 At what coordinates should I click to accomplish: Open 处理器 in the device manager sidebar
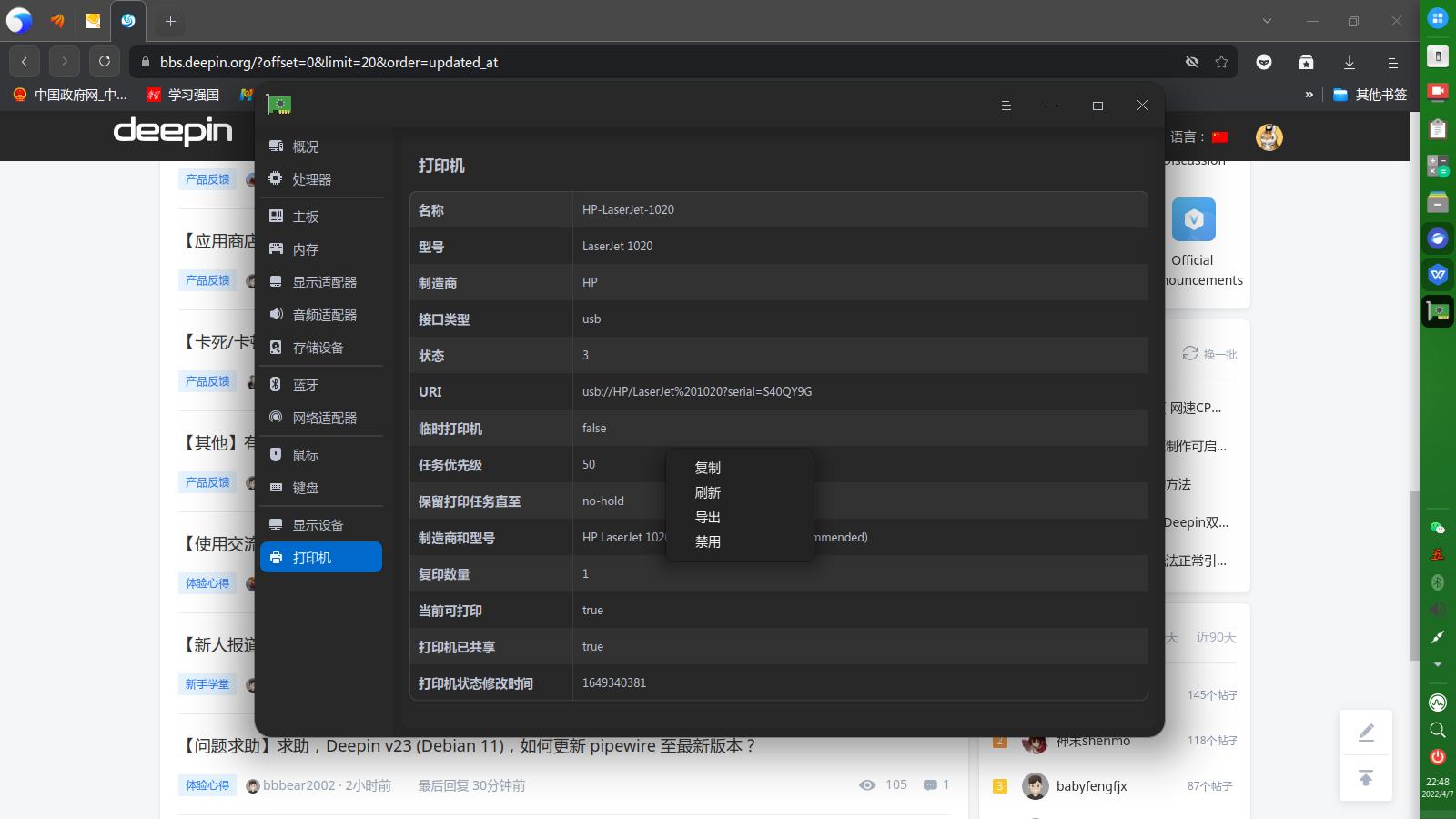321,179
